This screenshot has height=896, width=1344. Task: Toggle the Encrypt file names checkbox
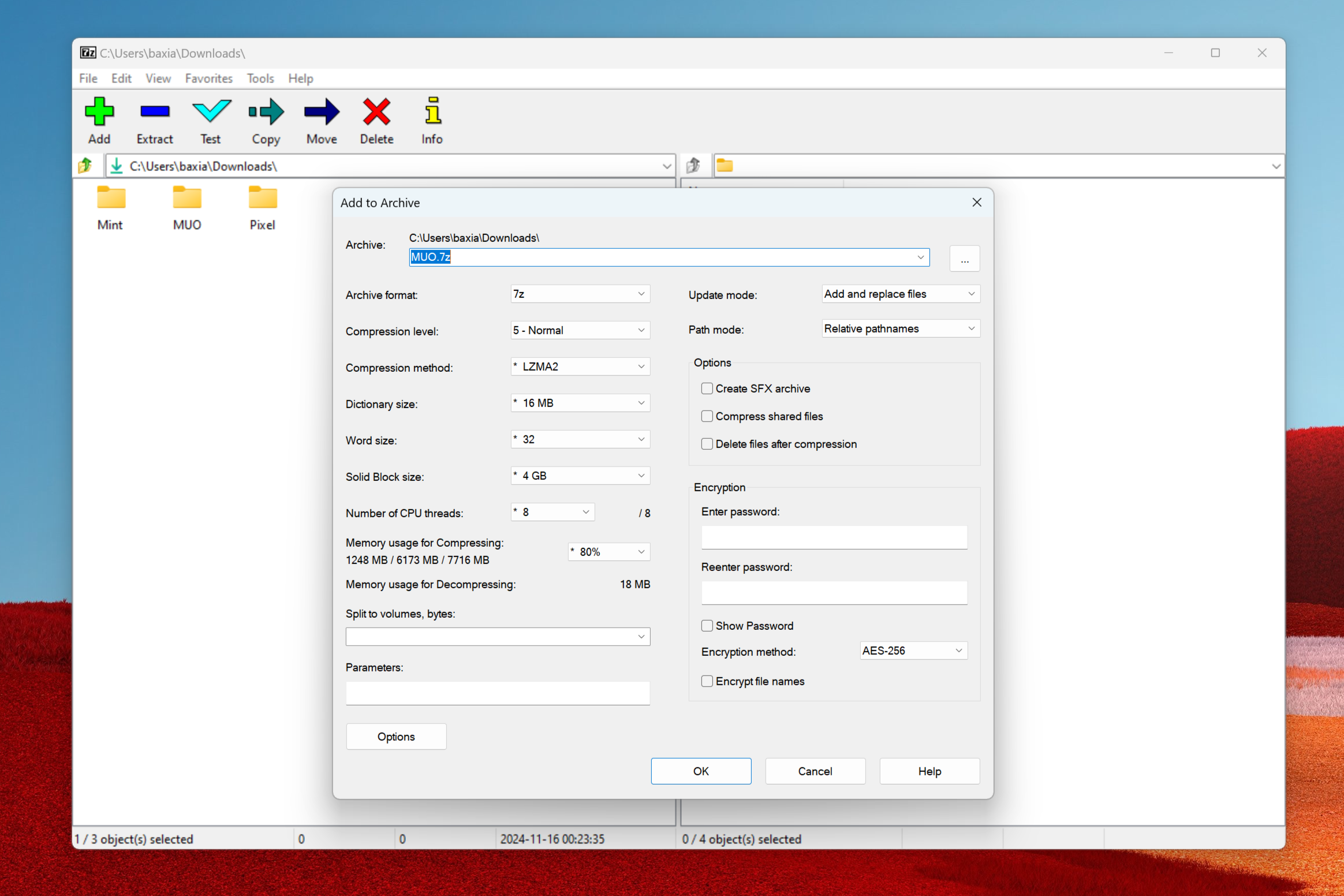tap(706, 681)
